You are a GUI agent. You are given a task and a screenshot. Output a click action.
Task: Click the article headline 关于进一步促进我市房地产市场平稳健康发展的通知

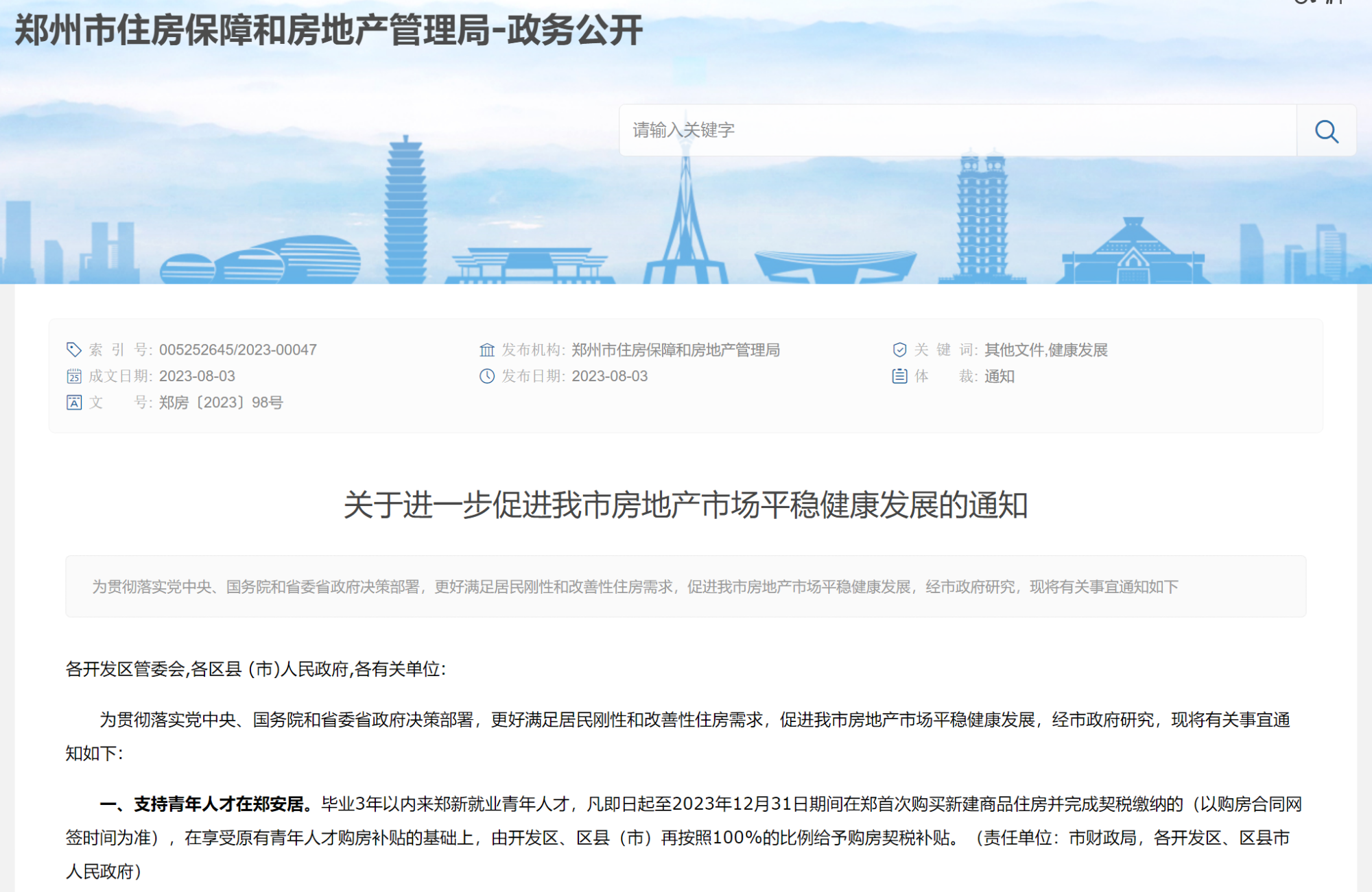[685, 505]
